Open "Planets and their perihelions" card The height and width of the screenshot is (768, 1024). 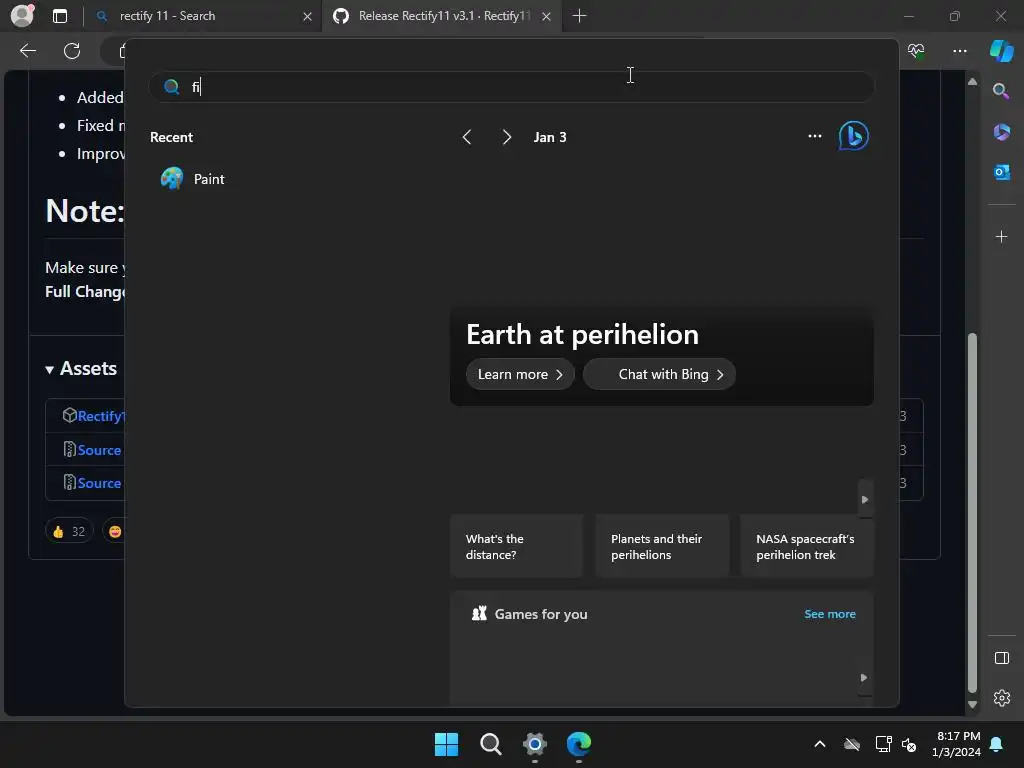[662, 547]
